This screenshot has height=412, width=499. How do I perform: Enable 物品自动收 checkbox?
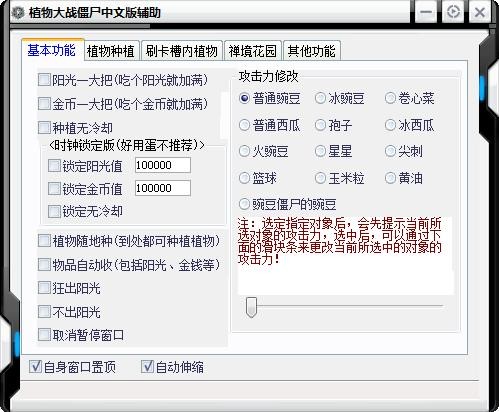pyautogui.click(x=44, y=265)
